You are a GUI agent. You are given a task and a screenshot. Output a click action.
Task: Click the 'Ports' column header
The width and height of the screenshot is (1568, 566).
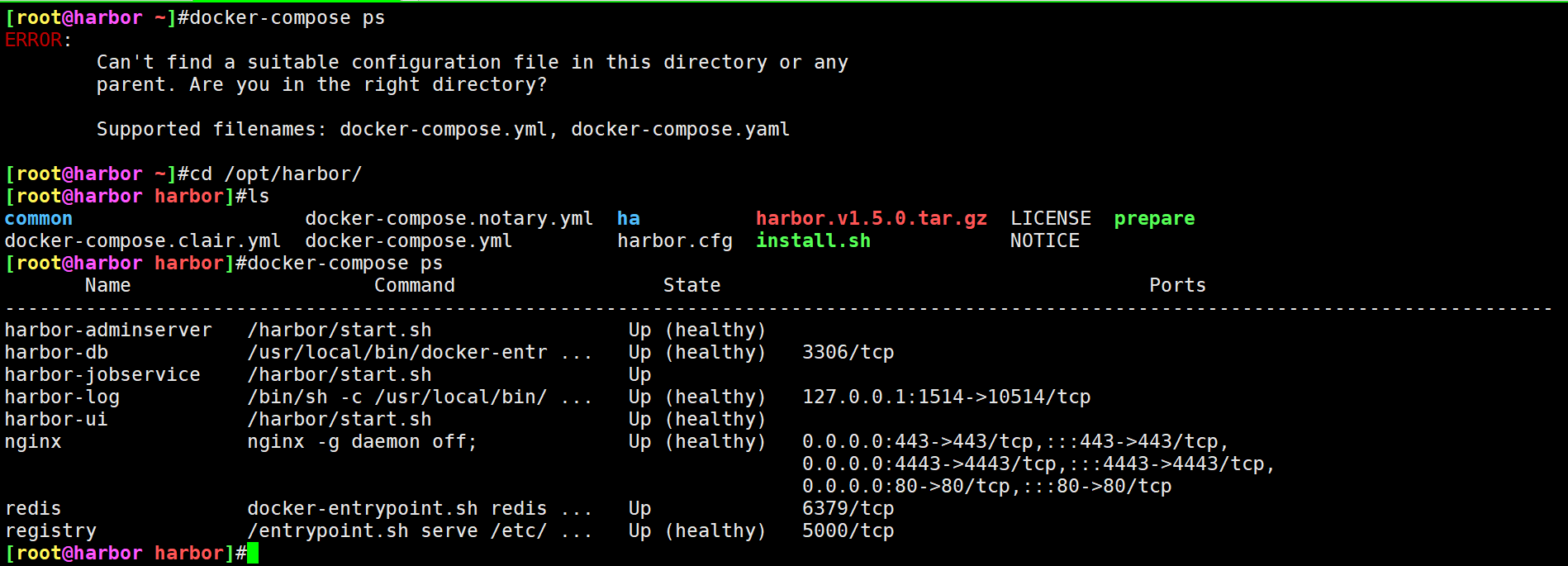tap(1177, 285)
